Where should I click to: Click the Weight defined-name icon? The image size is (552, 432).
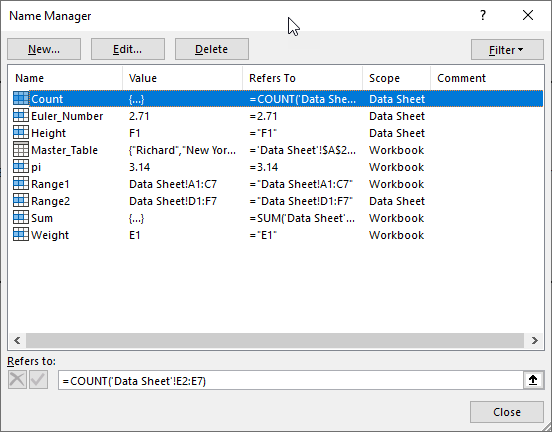[21, 234]
